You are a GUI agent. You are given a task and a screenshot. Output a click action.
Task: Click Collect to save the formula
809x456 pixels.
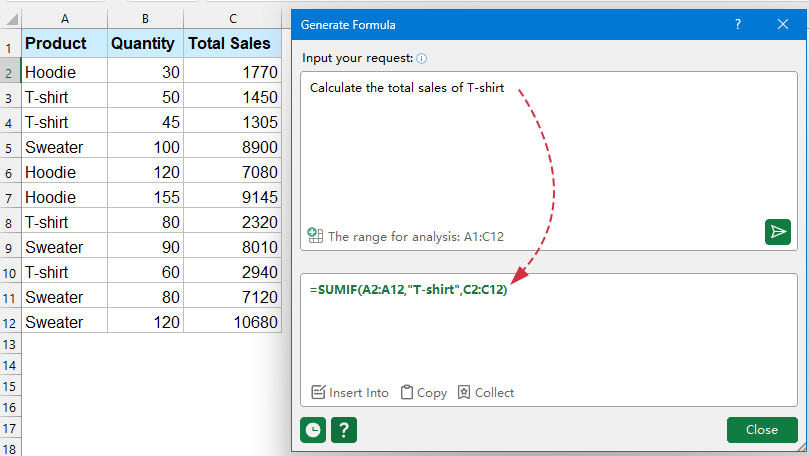pos(485,392)
